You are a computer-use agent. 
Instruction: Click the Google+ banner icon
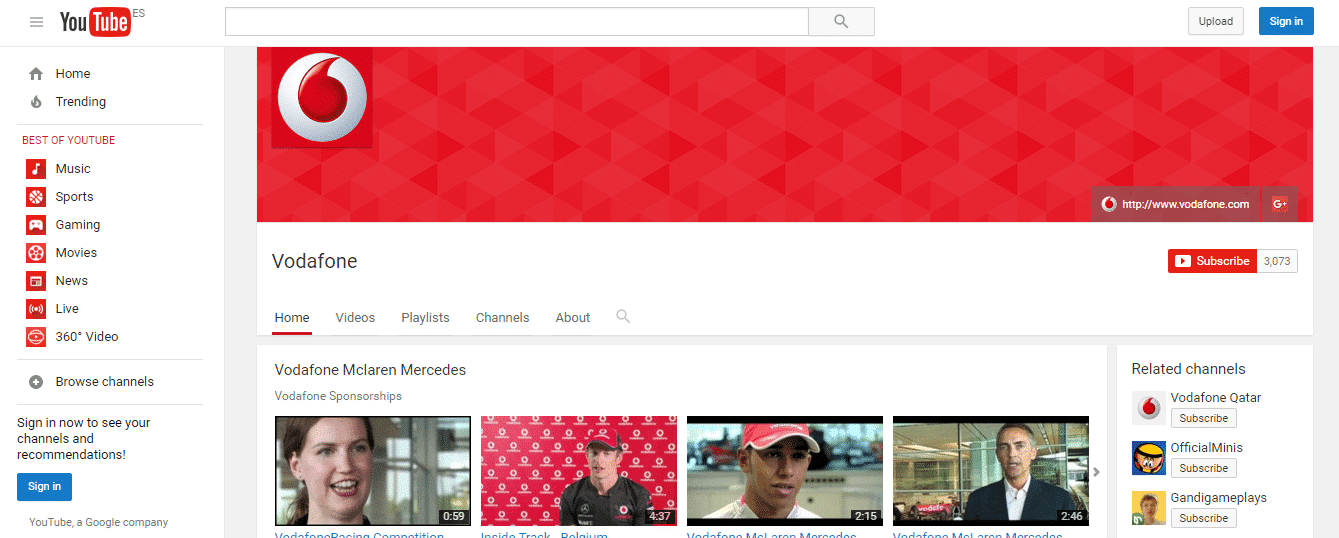[1279, 204]
